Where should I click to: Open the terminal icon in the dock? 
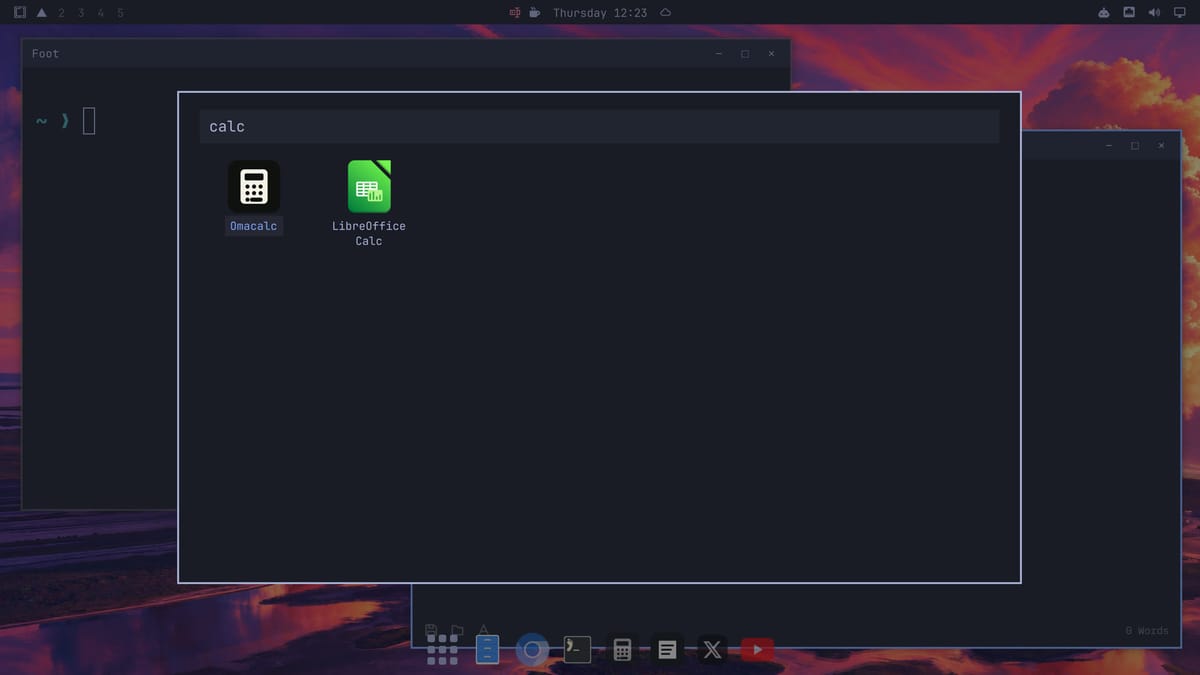point(577,650)
